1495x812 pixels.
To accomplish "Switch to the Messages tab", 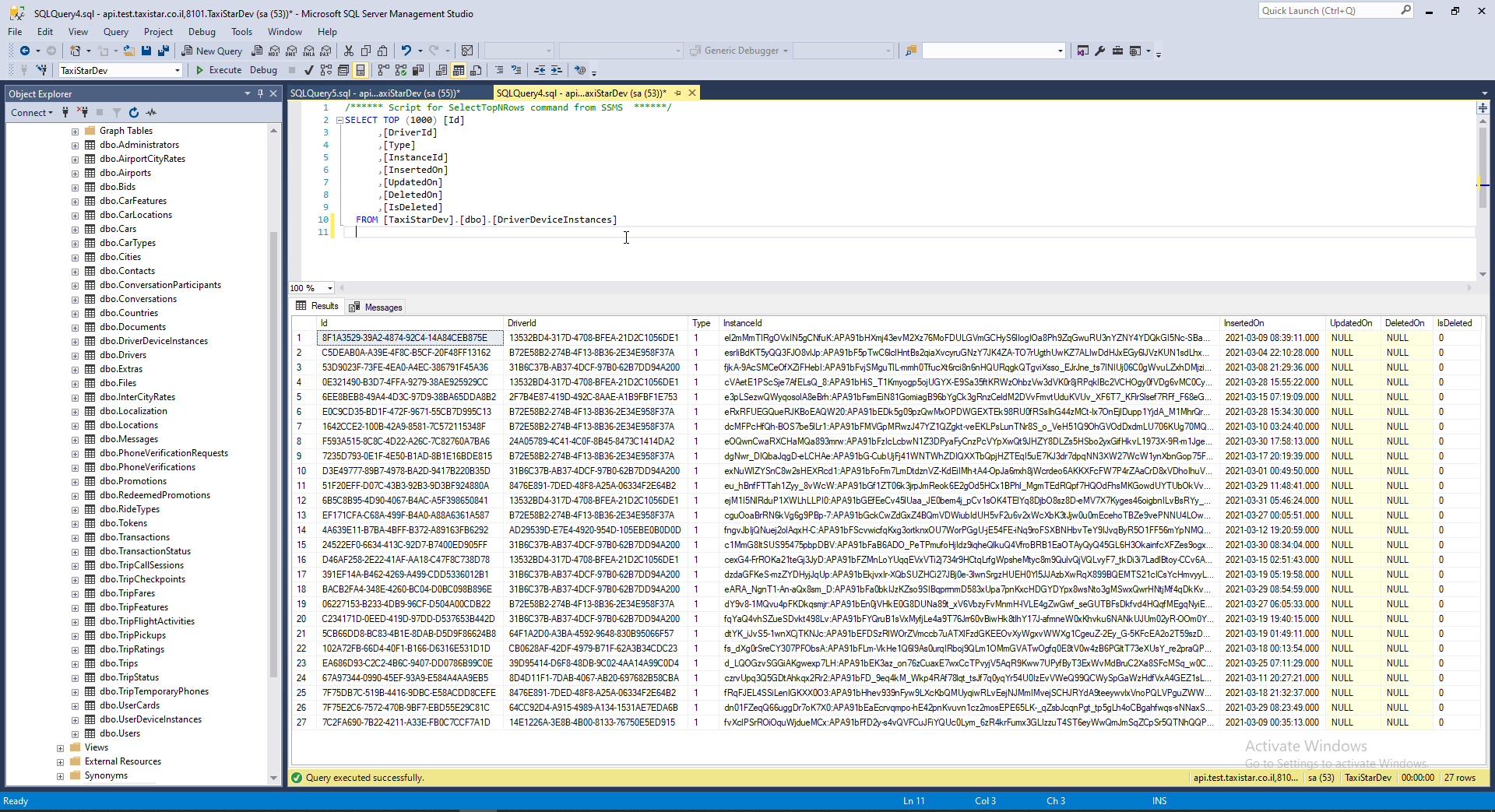I will click(x=376, y=307).
